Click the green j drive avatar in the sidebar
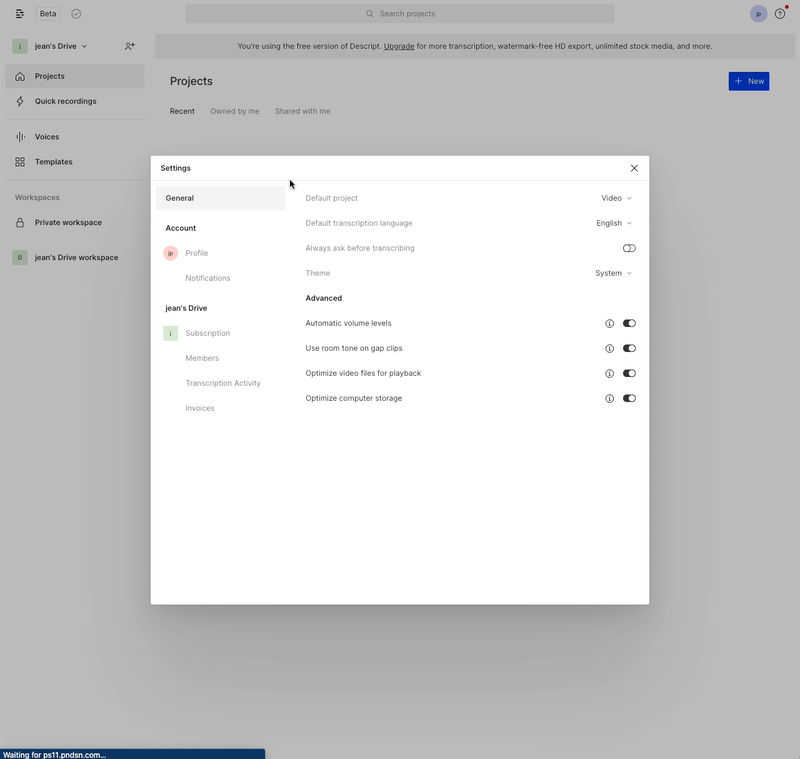The width and height of the screenshot is (800, 759). point(20,46)
